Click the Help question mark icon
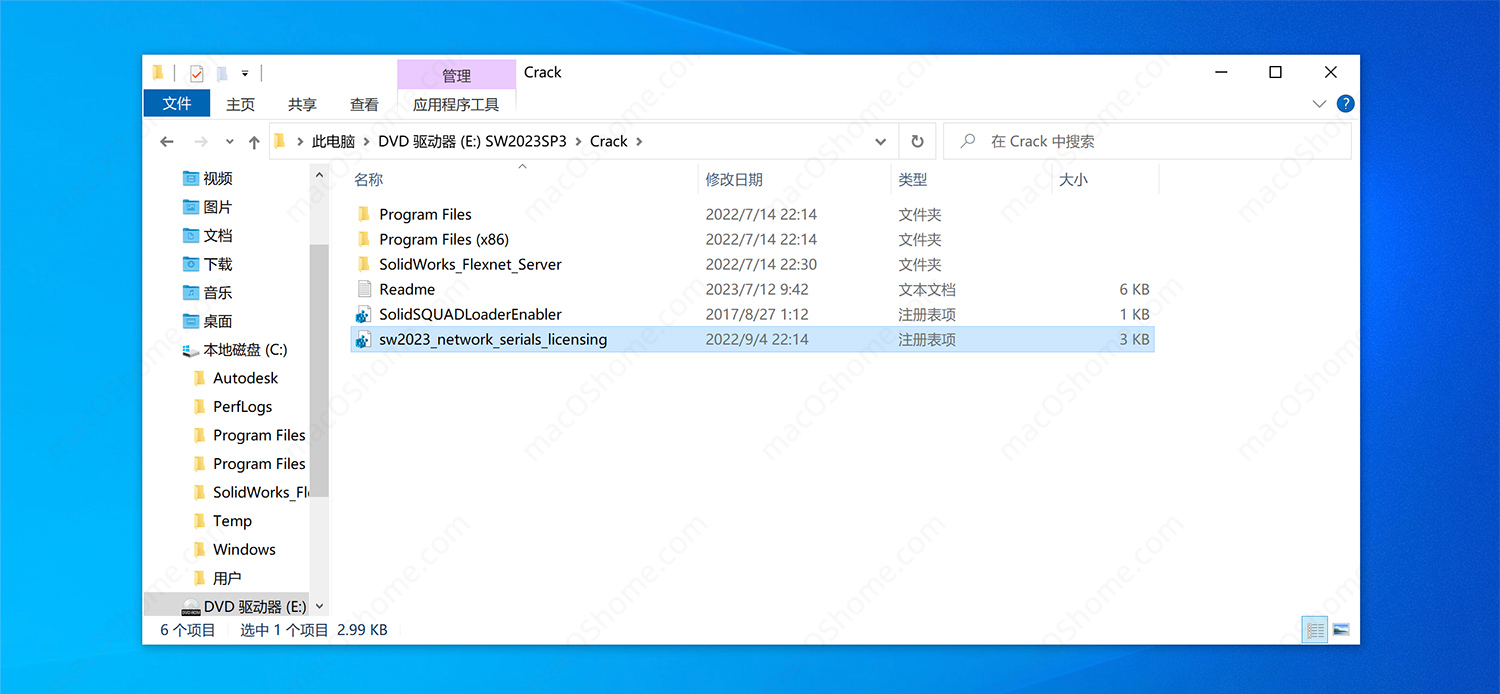Image resolution: width=1500 pixels, height=694 pixels. pos(1345,103)
